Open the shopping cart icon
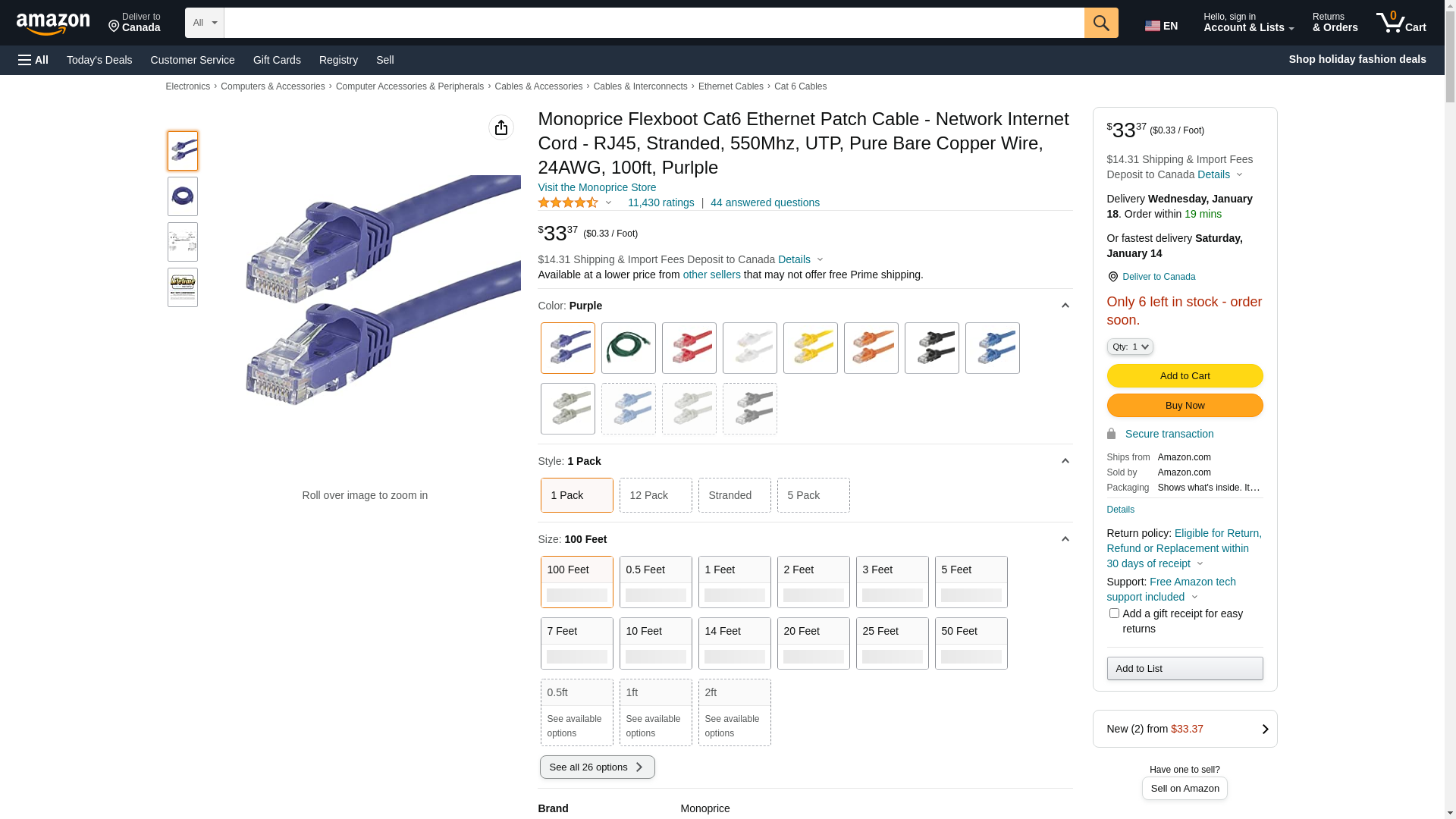The image size is (1456, 819). 1400,23
